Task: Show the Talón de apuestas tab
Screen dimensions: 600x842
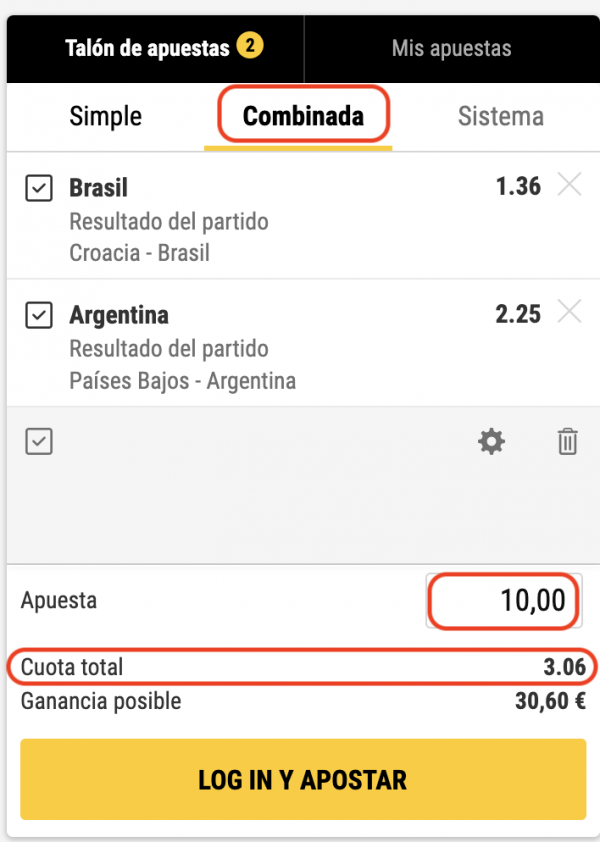Action: pos(148,48)
